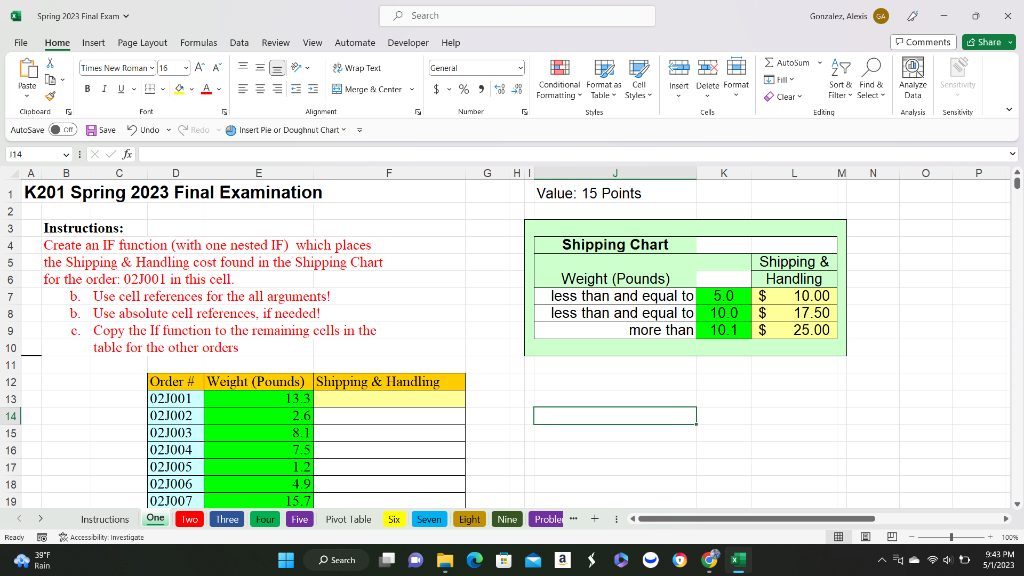Adjust the zoom slider in status bar
The width and height of the screenshot is (1024, 576).
952,537
